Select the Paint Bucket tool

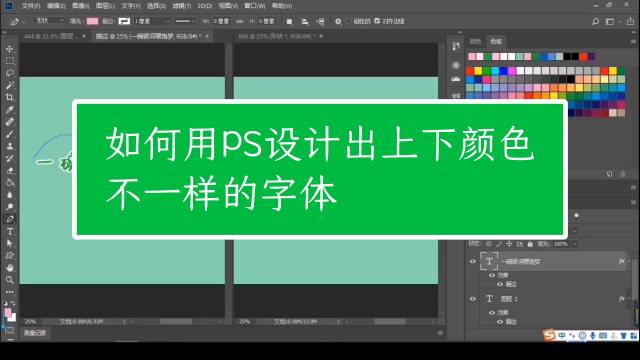click(x=10, y=182)
